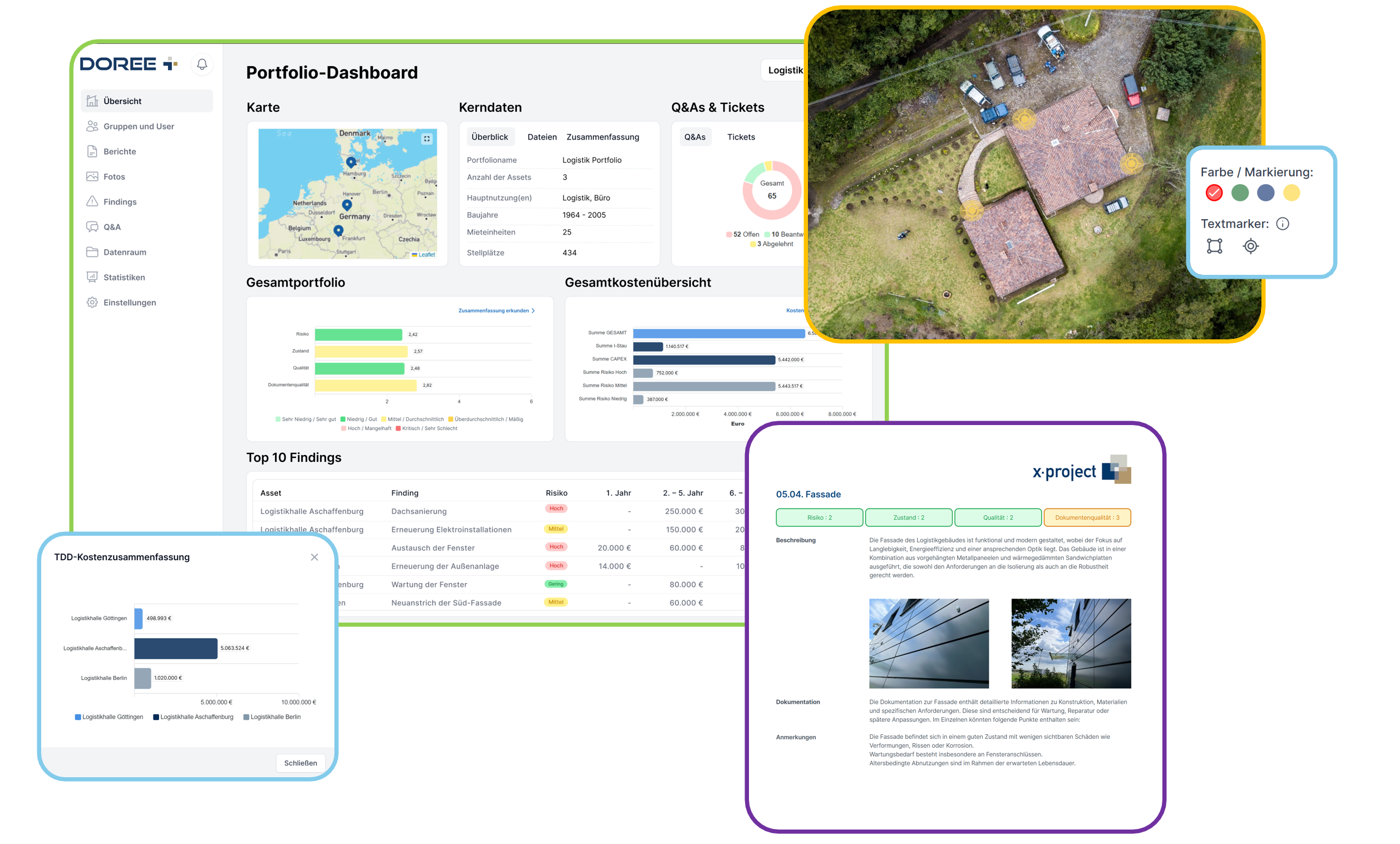Toggle Logistikhalle Berlin legend entry
This screenshot has height=844, width=1400.
coord(272,717)
